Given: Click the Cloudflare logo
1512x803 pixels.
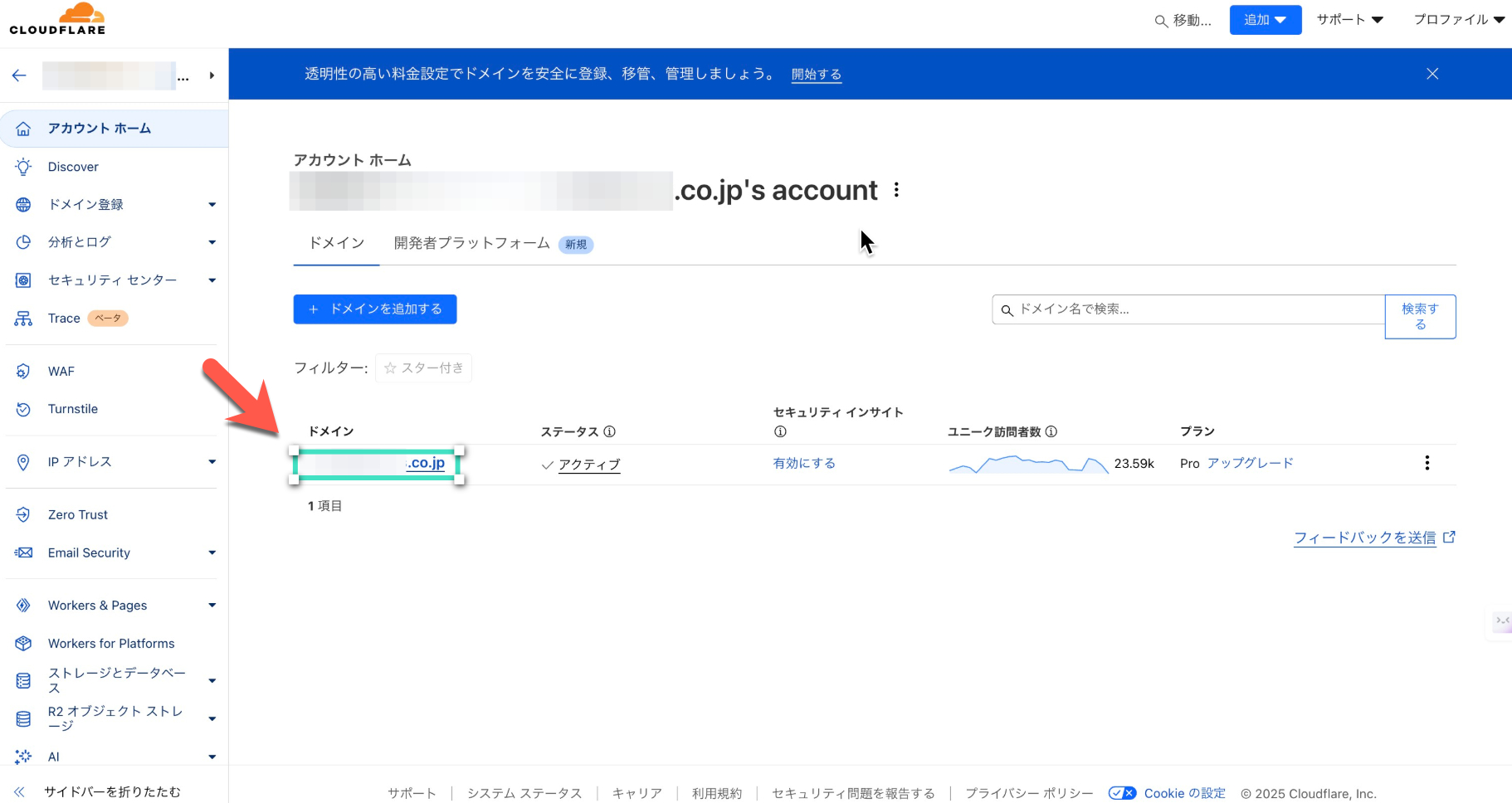Looking at the screenshot, I should tap(58, 19).
